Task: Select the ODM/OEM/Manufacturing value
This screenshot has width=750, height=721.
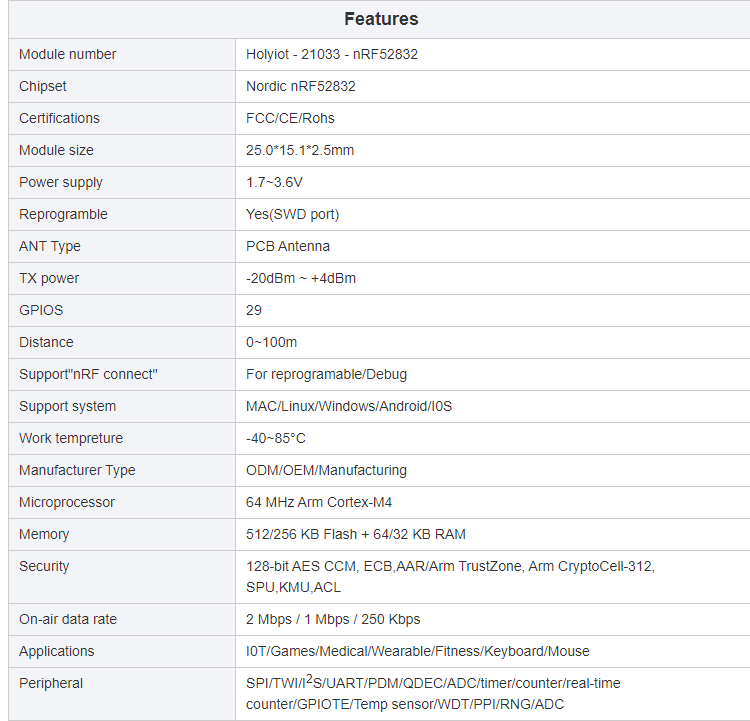Action: coord(327,470)
